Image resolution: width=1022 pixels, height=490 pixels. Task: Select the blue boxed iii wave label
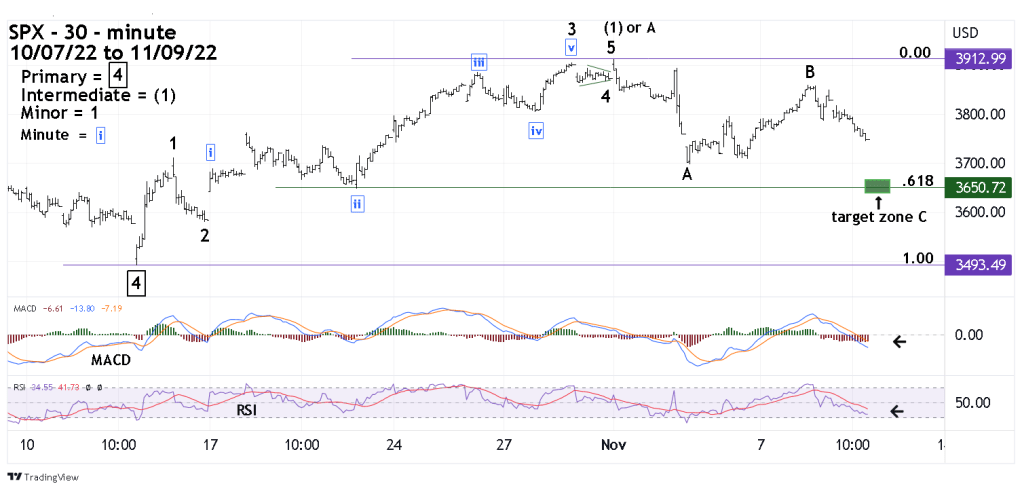tap(480, 63)
